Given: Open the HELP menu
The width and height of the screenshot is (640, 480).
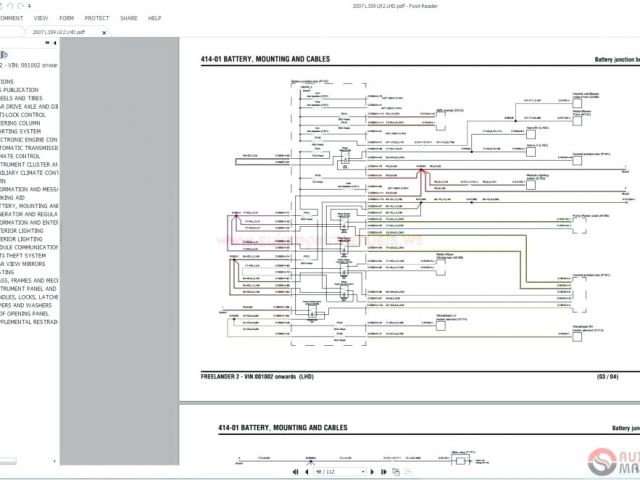Looking at the screenshot, I should [x=154, y=18].
